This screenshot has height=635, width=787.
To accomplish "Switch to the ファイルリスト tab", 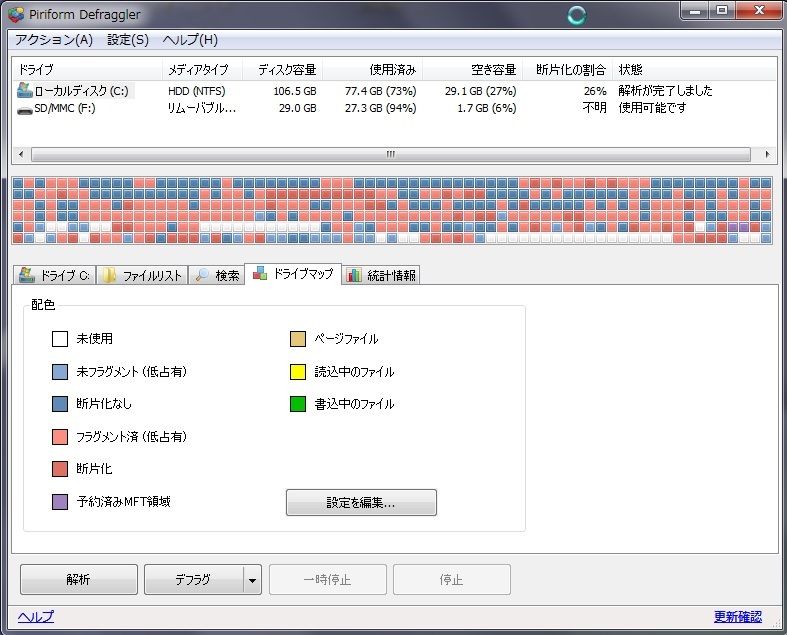I will (x=142, y=275).
